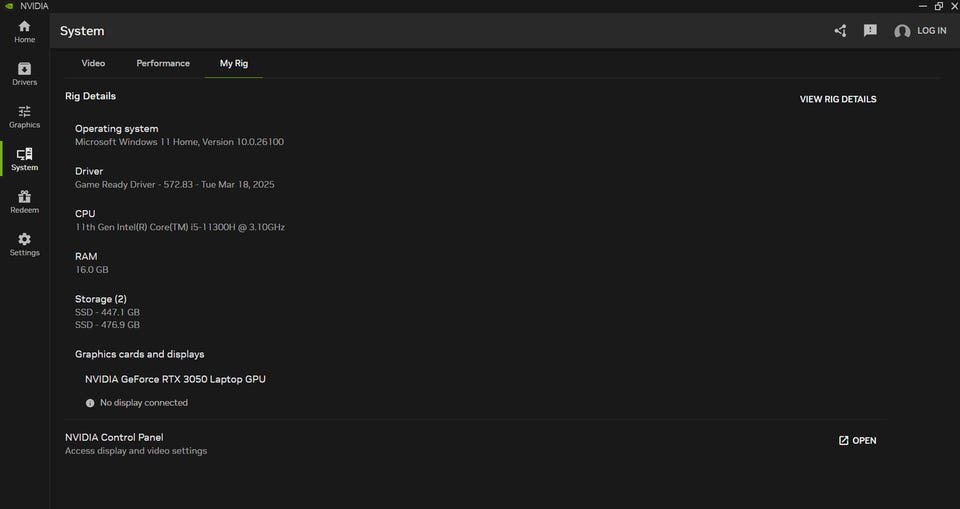
Task: Click the external-link icon next to OPEN
Action: tap(843, 440)
